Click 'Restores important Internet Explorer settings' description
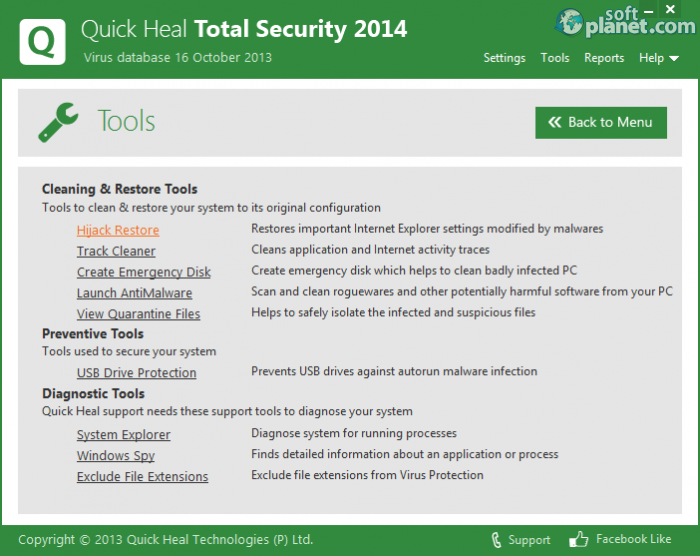Image resolution: width=700 pixels, height=556 pixels. coord(427,229)
